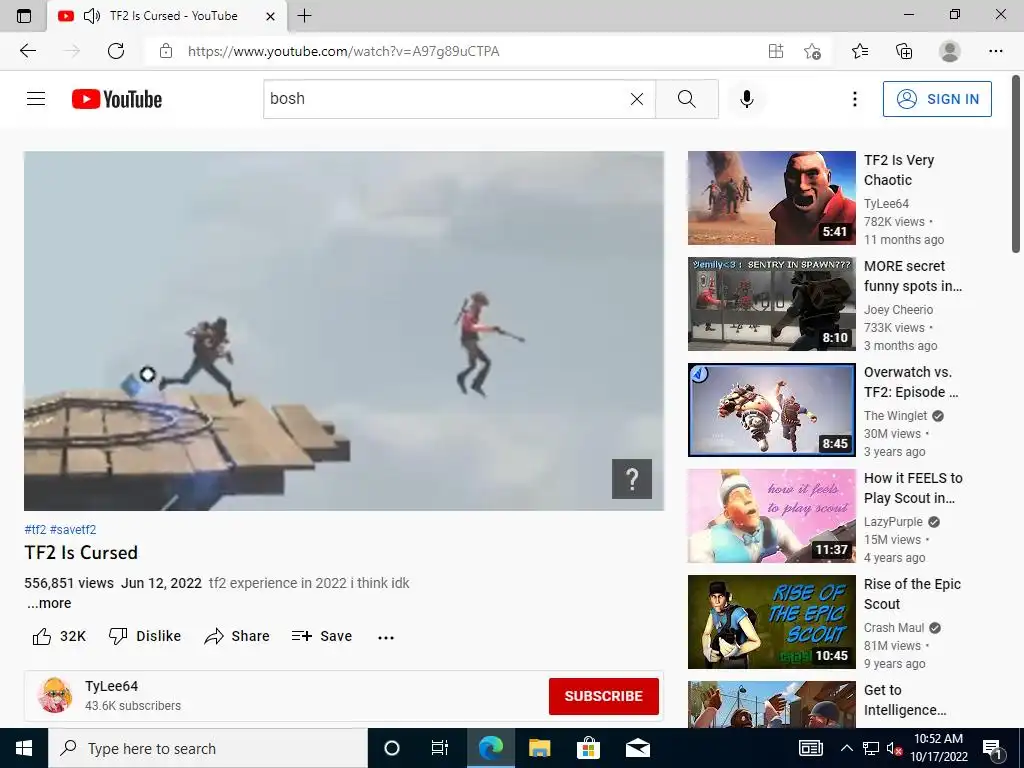The width and height of the screenshot is (1024, 768).
Task: Share the video
Action: tap(236, 636)
